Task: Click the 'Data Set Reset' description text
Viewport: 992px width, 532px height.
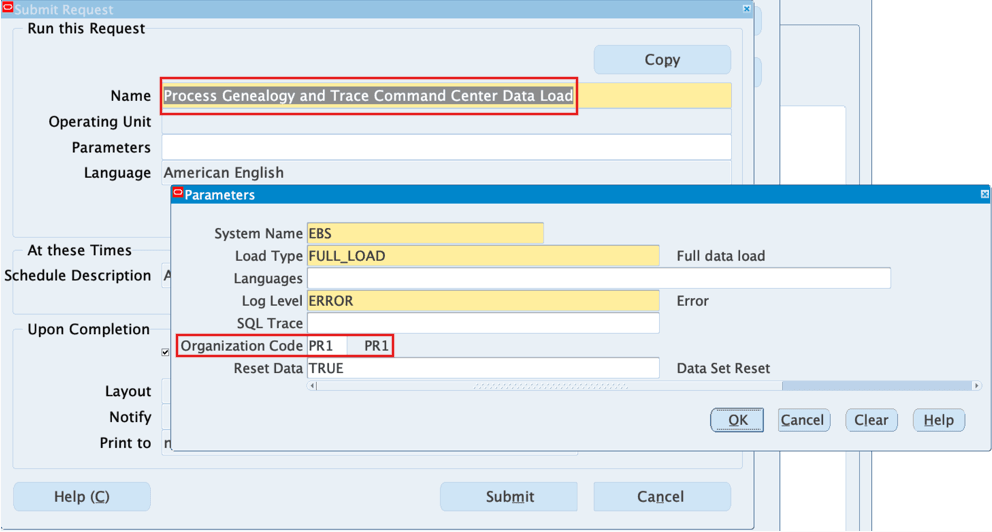Action: (723, 368)
